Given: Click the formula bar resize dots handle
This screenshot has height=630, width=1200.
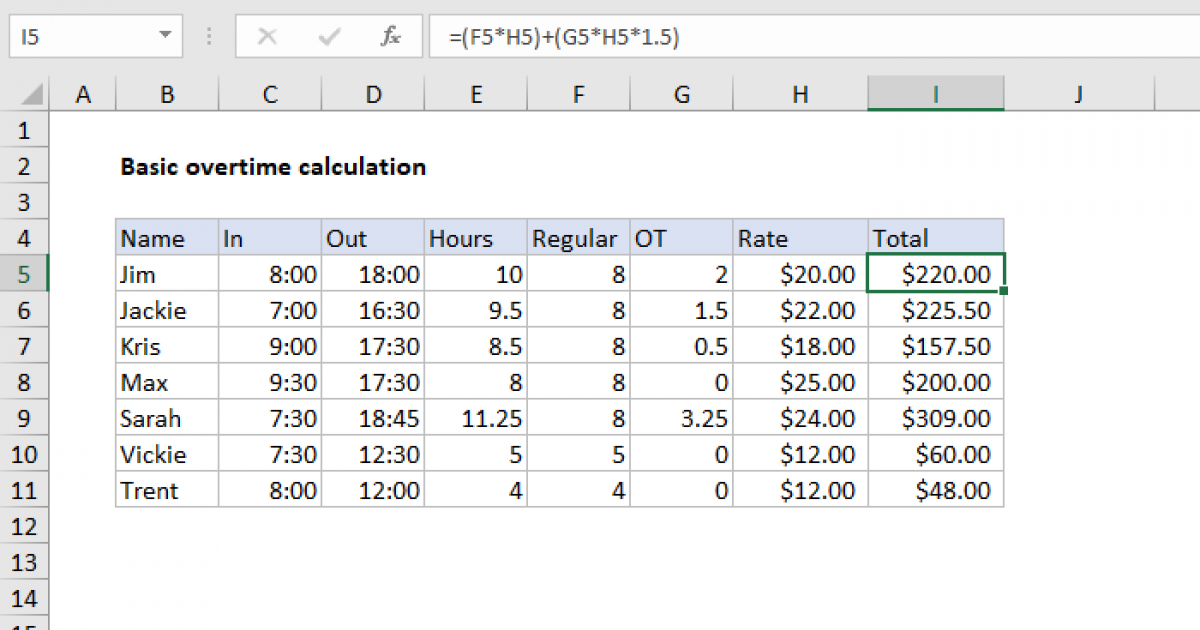Looking at the screenshot, I should [209, 37].
